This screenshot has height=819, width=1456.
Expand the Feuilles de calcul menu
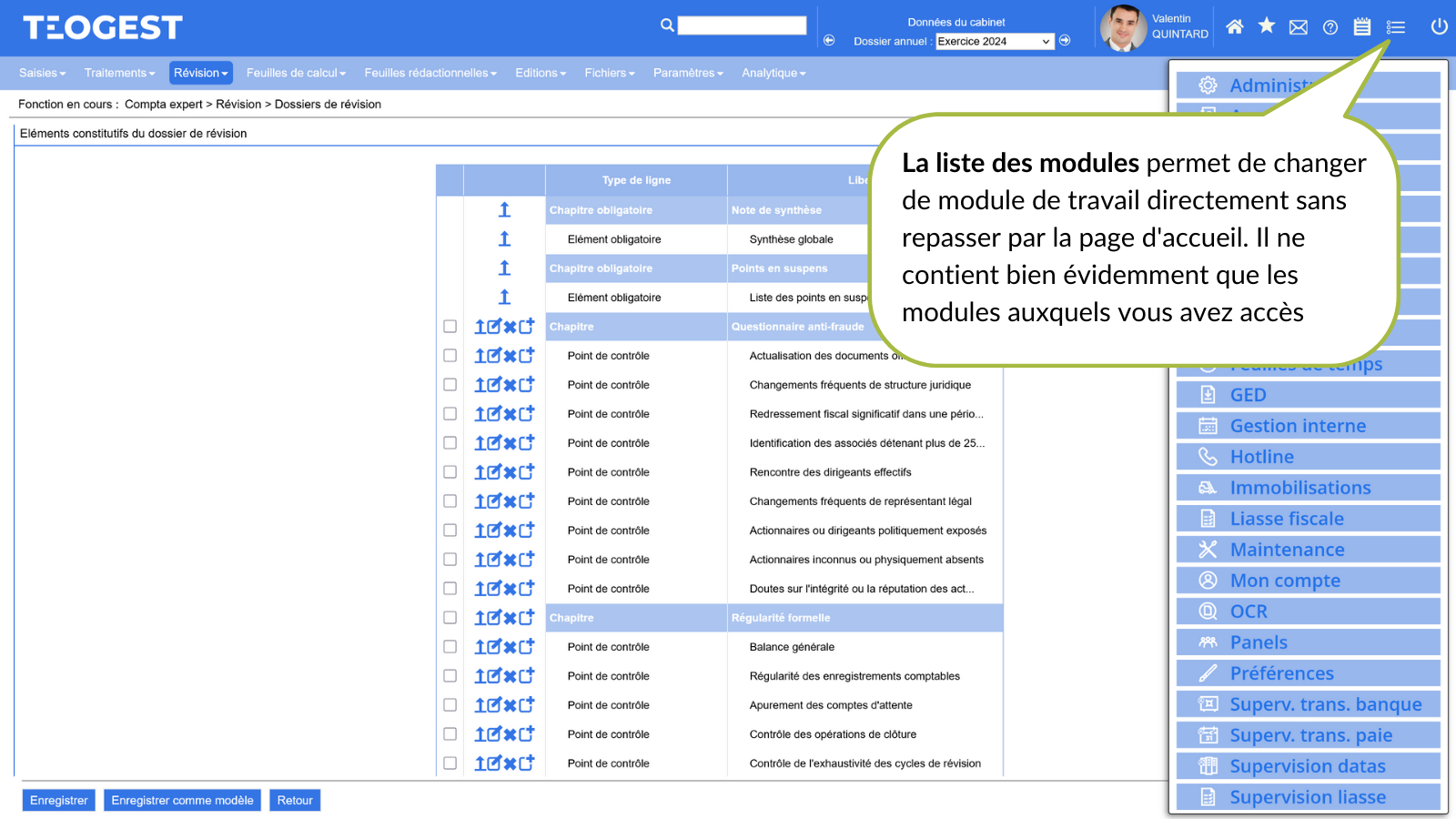(x=296, y=73)
